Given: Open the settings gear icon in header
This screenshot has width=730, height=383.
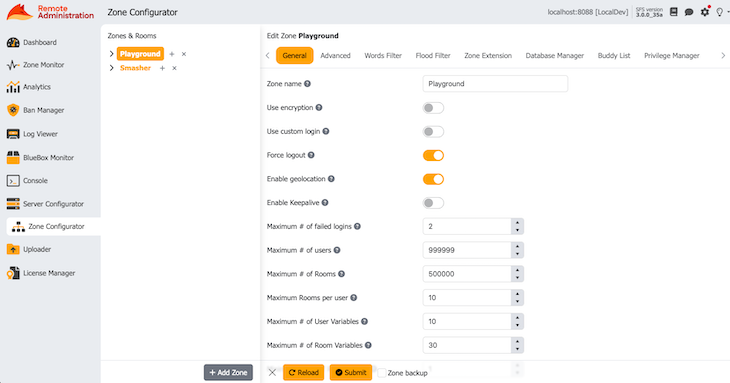Looking at the screenshot, I should [705, 12].
